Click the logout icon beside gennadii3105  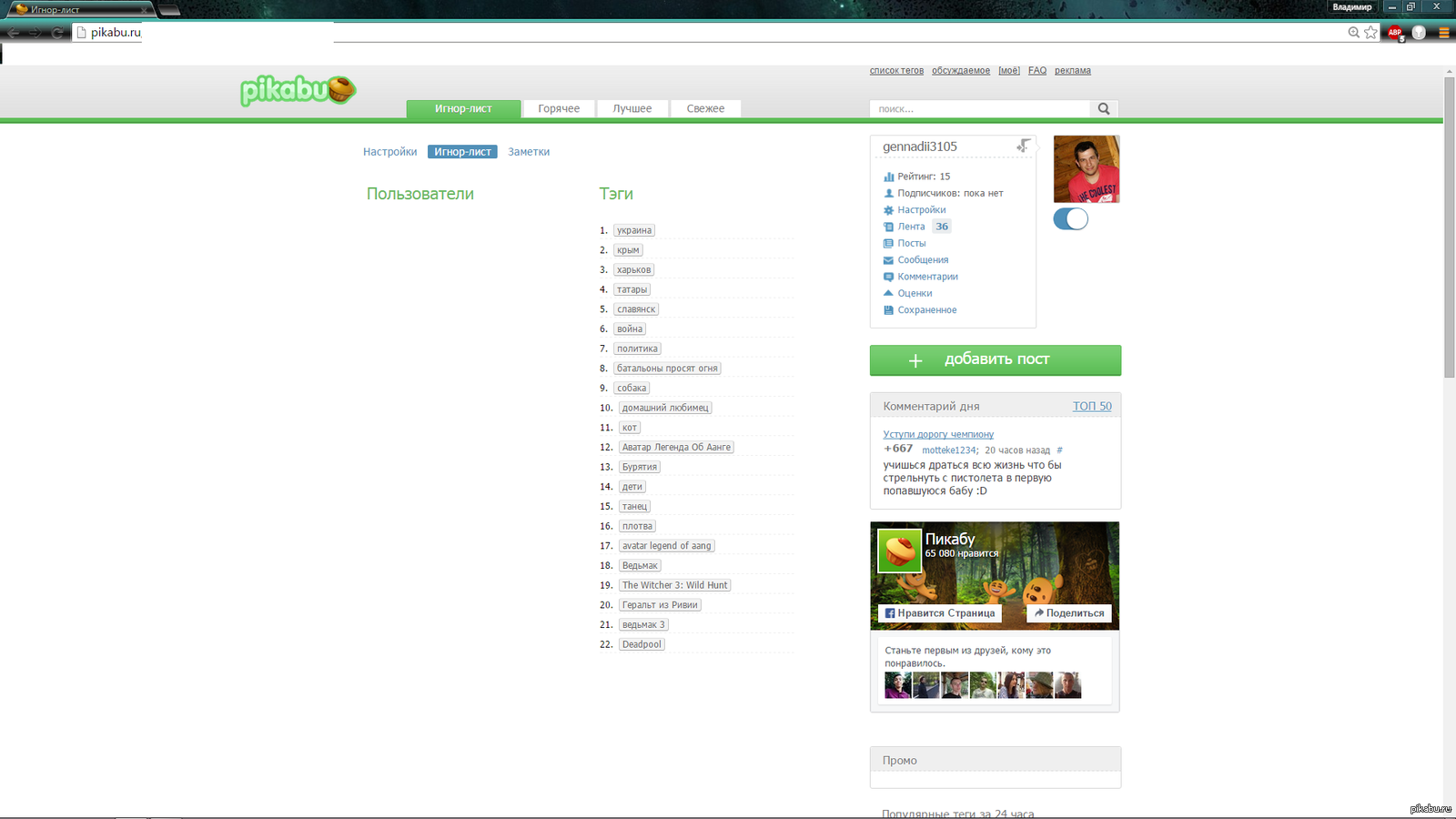[1023, 146]
